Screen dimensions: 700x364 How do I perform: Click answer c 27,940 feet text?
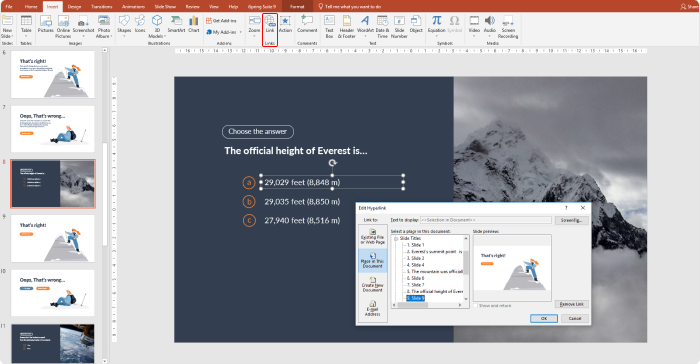click(x=302, y=220)
